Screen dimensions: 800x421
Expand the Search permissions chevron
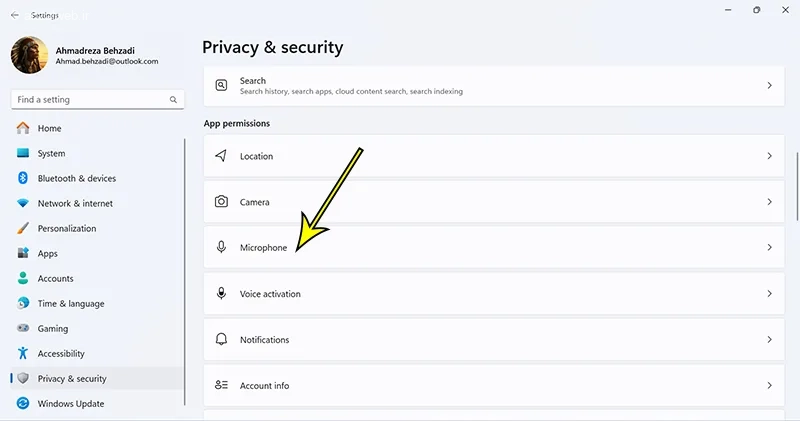769,86
